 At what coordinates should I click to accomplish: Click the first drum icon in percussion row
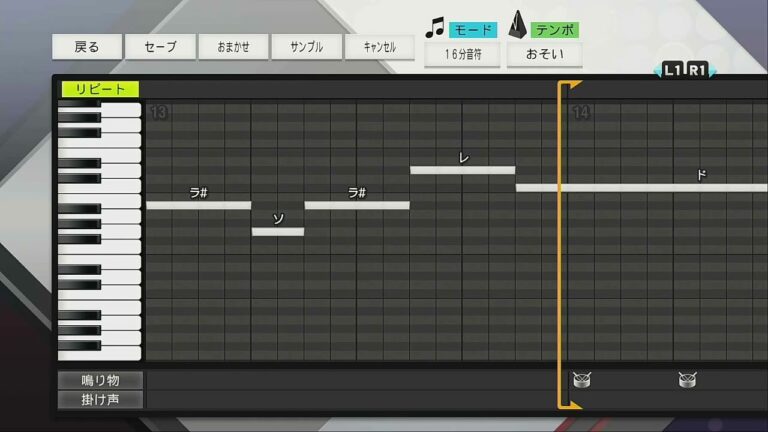[x=582, y=379]
